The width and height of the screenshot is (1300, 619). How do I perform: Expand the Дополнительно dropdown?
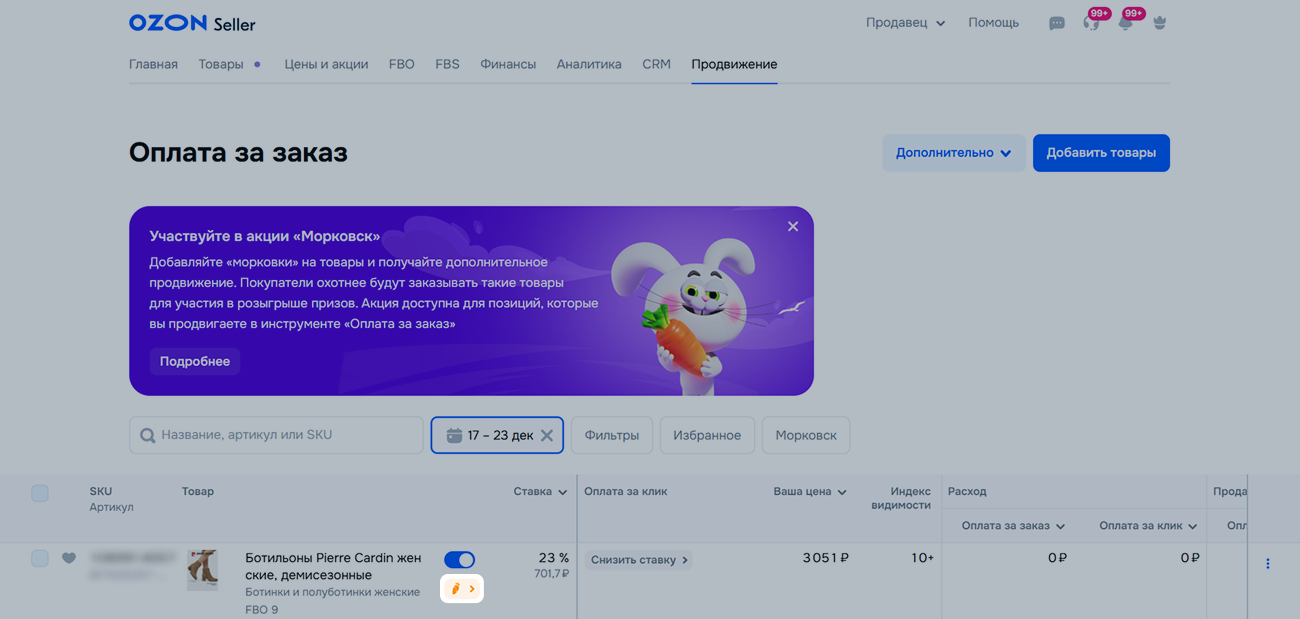[x=953, y=153]
